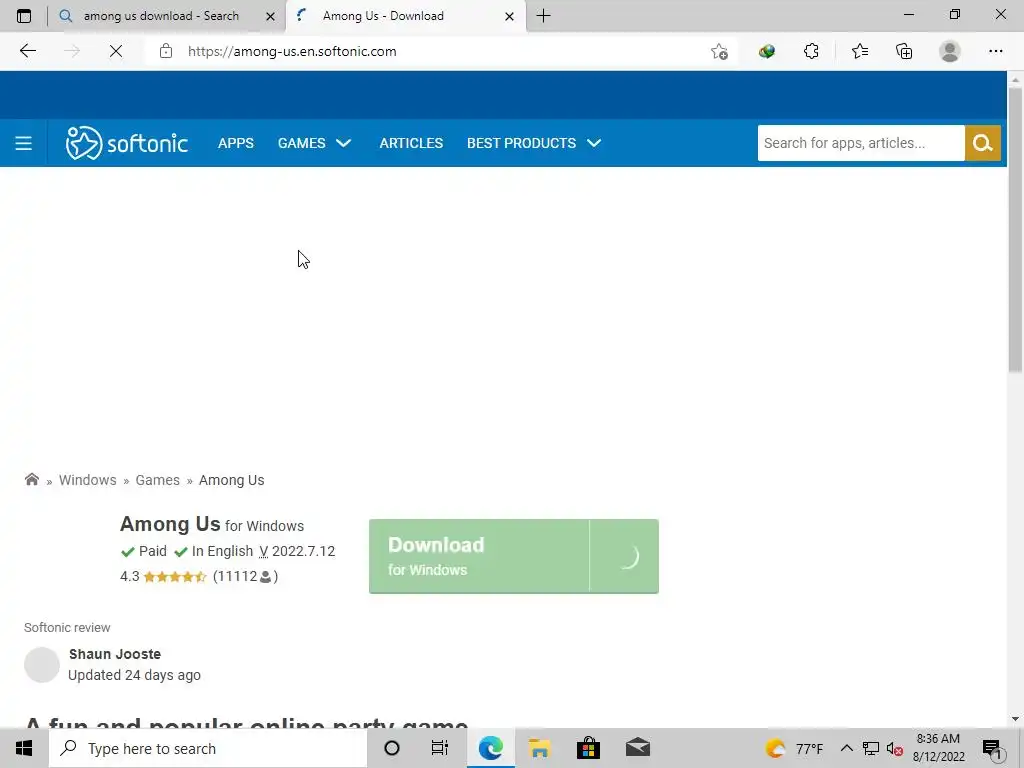This screenshot has height=768, width=1024.
Task: View site information lock icon
Action: 166,51
